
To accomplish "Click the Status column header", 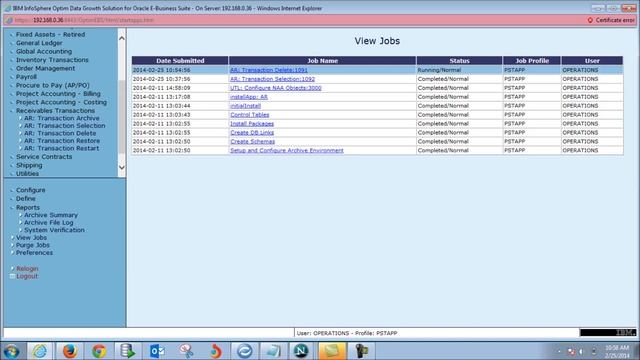I will point(459,61).
